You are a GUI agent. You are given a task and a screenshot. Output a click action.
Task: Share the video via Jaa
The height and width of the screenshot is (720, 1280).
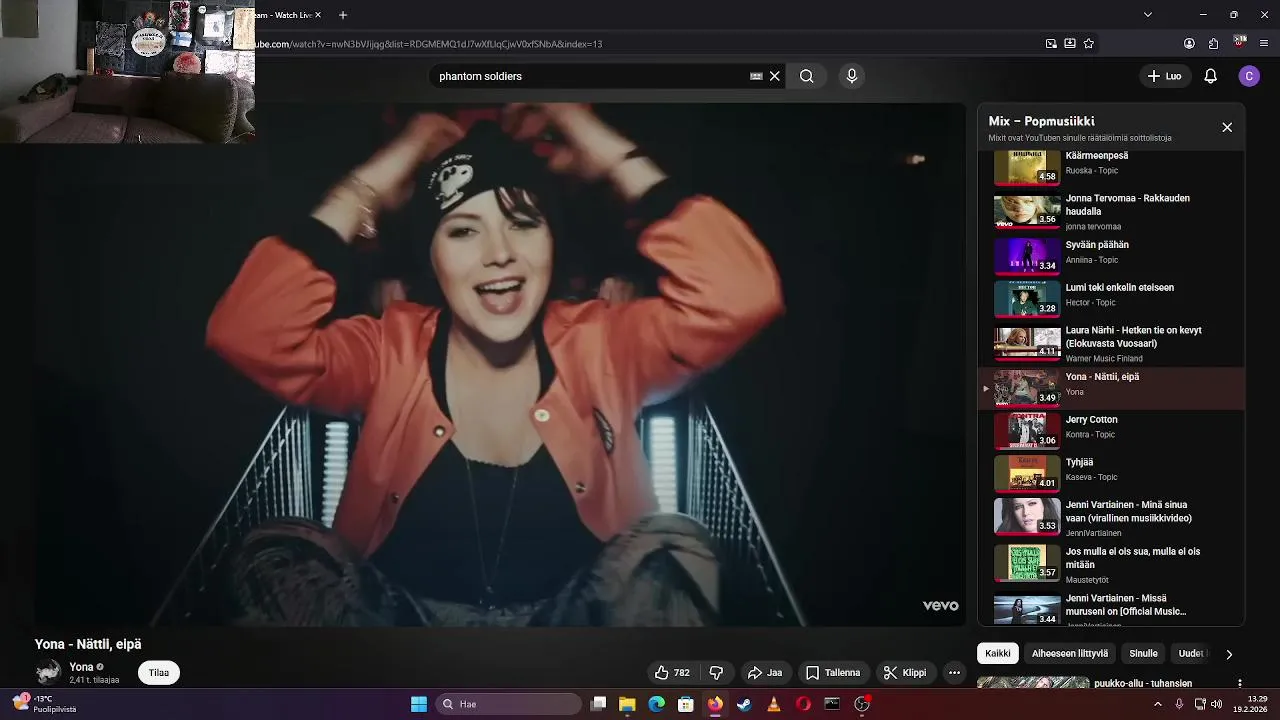point(765,673)
